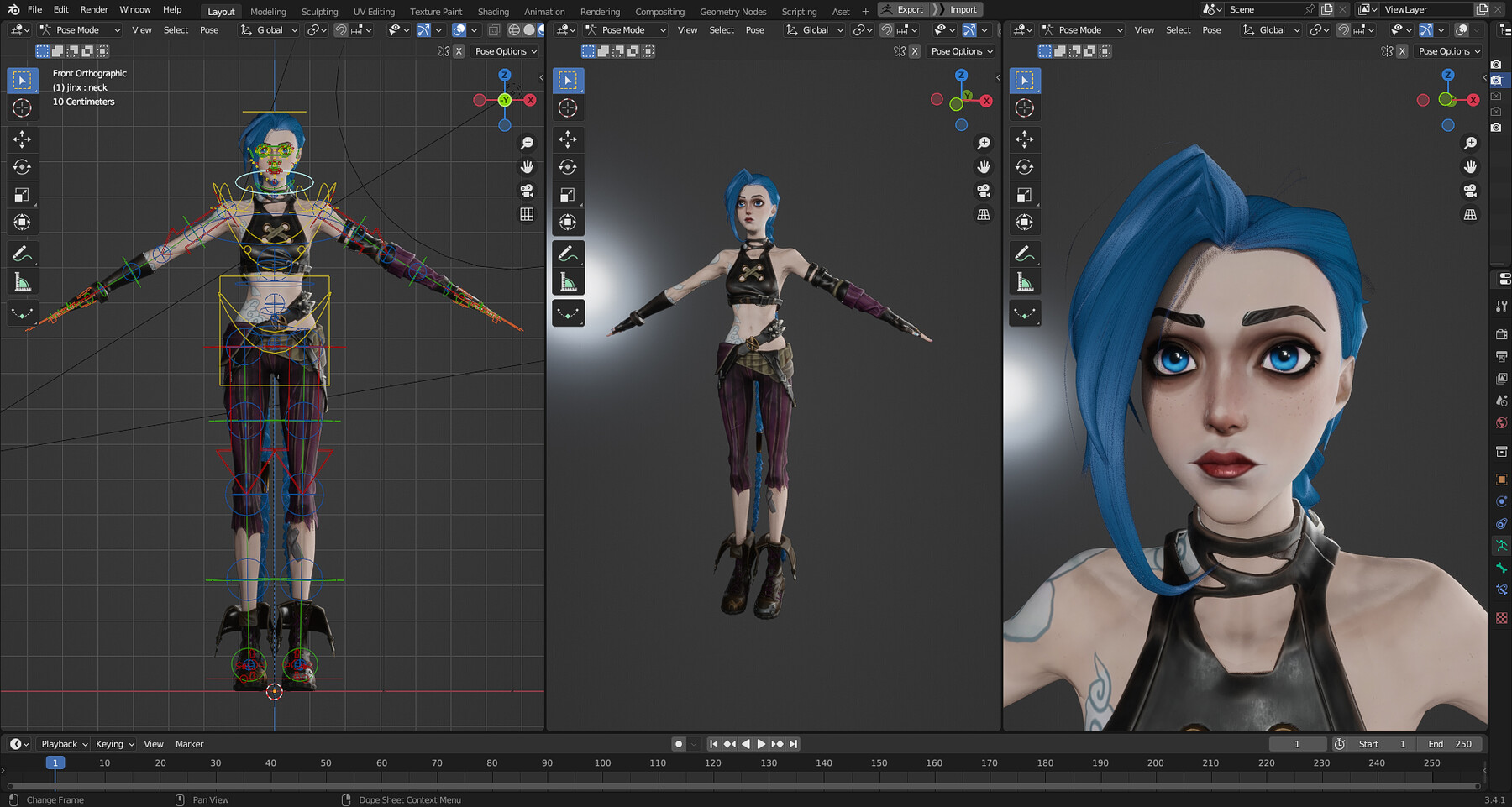Click the Import button

[958, 9]
